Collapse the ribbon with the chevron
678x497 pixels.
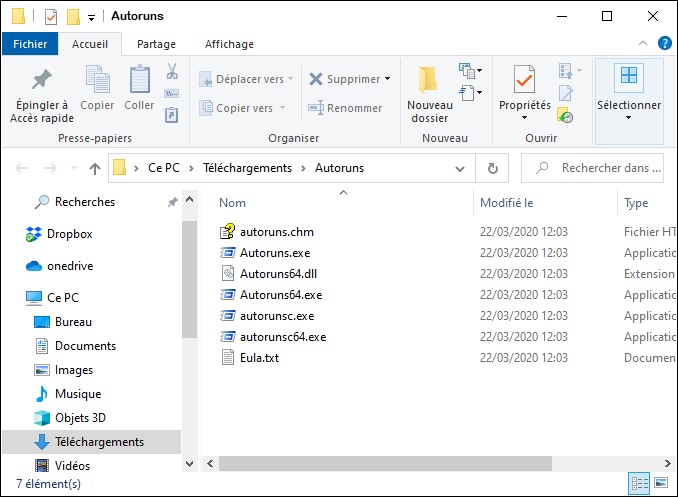click(x=643, y=44)
